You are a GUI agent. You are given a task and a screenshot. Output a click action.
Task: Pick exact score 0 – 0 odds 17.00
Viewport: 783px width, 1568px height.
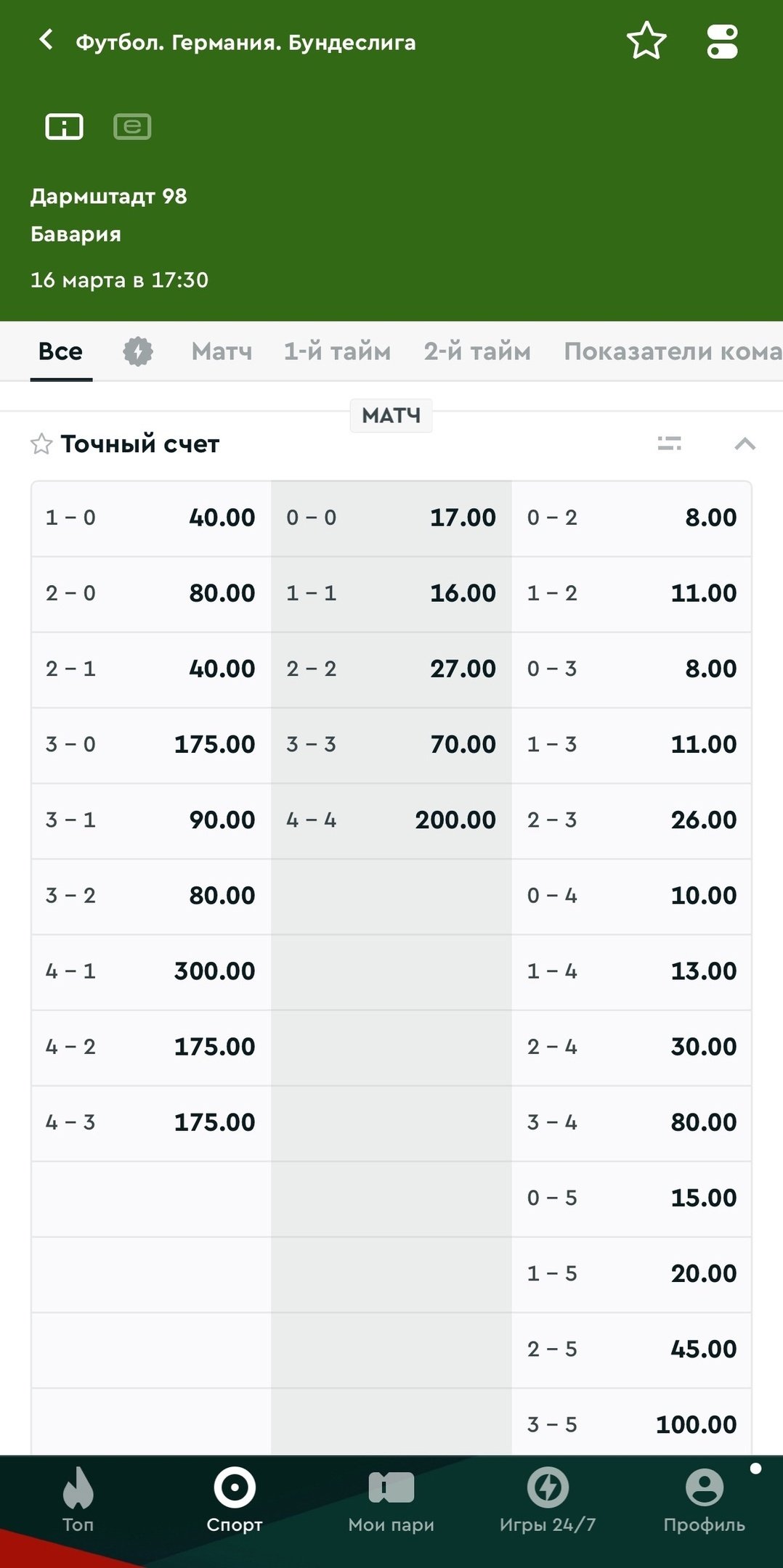coord(391,518)
